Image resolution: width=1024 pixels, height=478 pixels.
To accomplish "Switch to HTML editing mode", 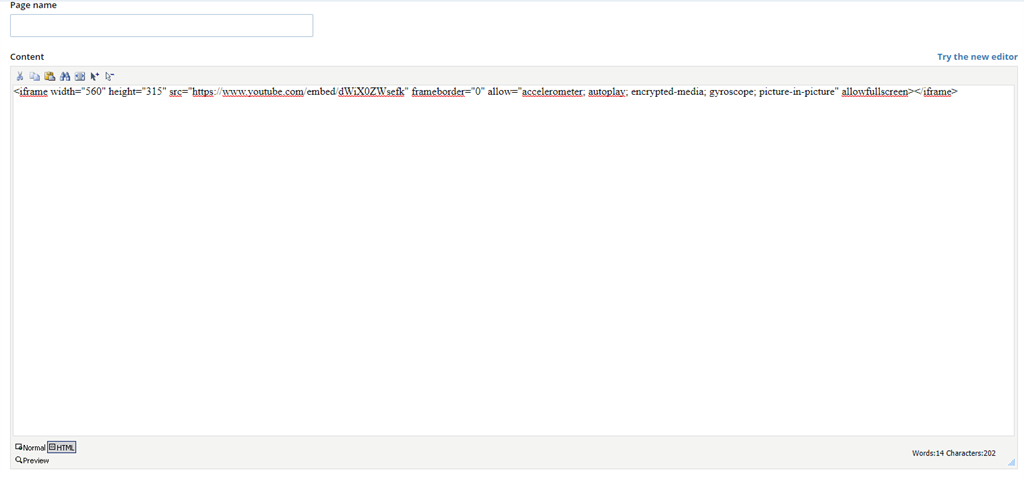I will tap(62, 447).
